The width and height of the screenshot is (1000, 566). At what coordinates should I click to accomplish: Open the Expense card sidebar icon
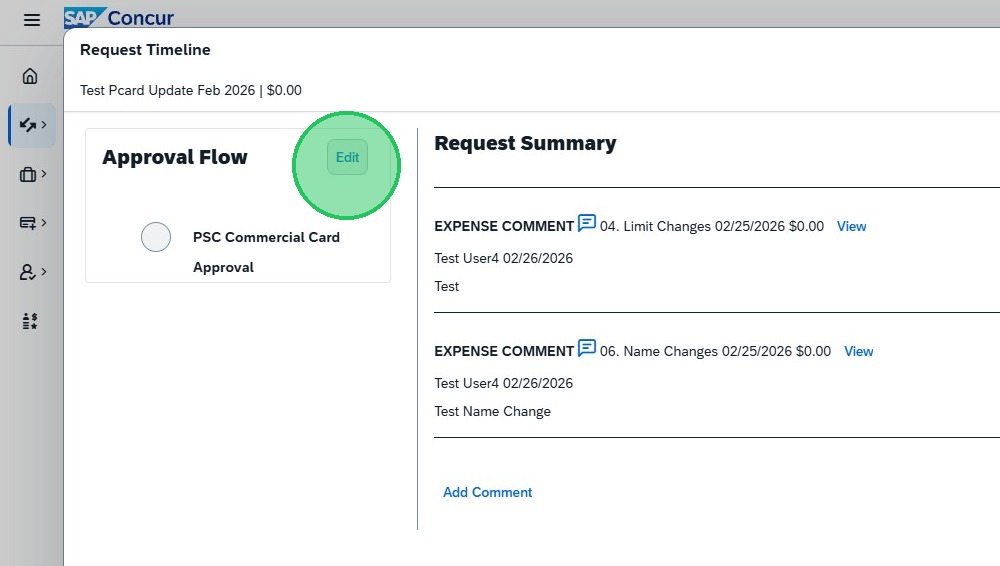pyautogui.click(x=27, y=223)
